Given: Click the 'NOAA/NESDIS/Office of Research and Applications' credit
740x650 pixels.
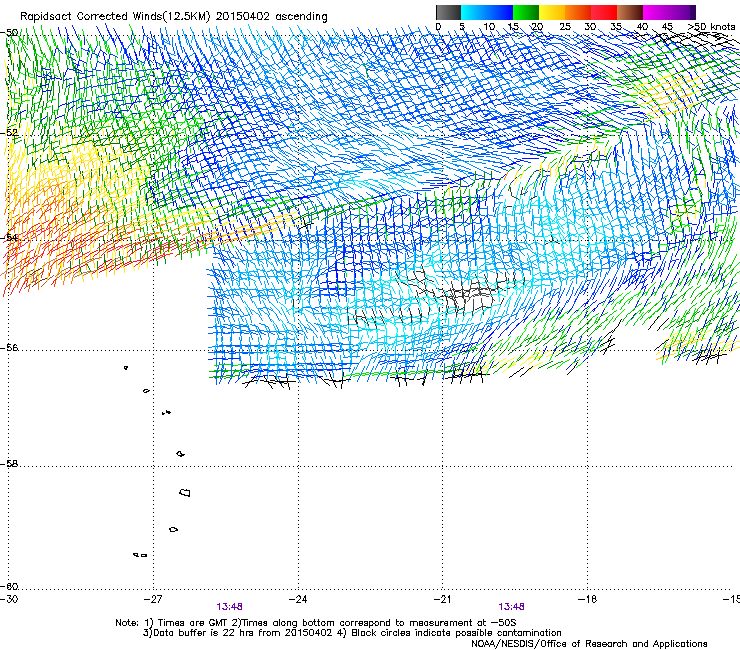Looking at the screenshot, I should point(589,644).
